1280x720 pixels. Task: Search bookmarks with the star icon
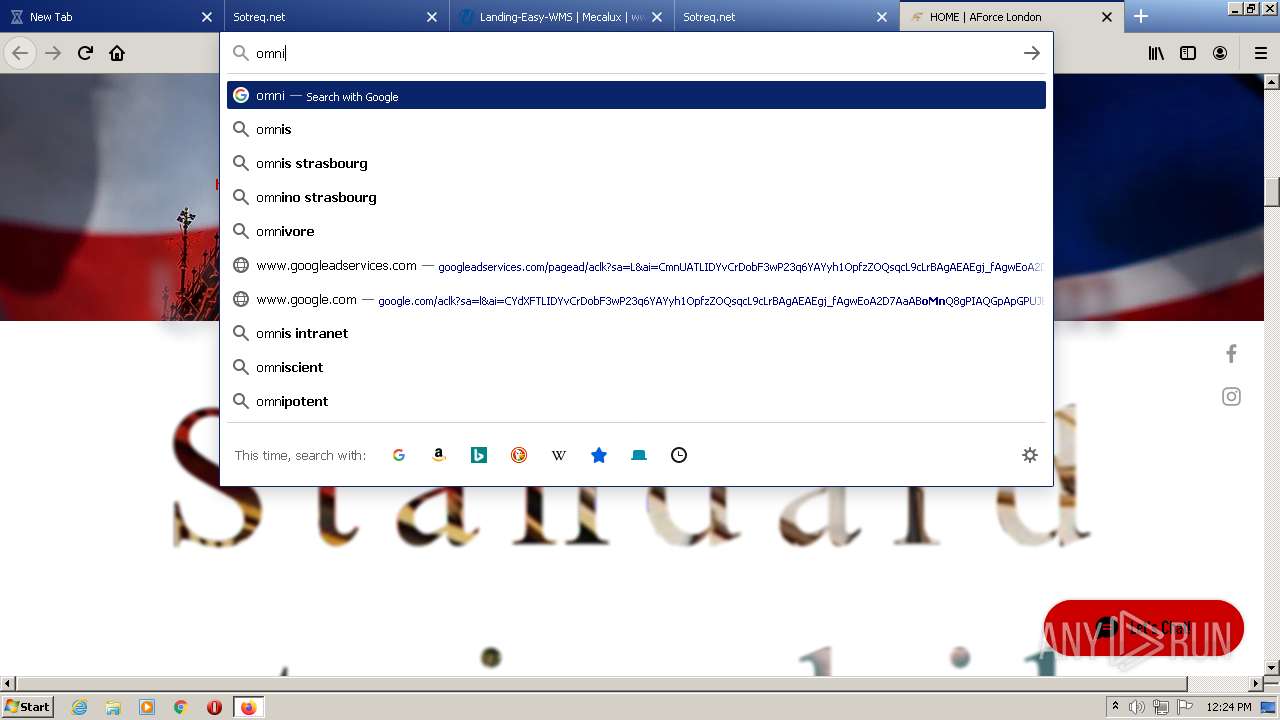tap(599, 455)
